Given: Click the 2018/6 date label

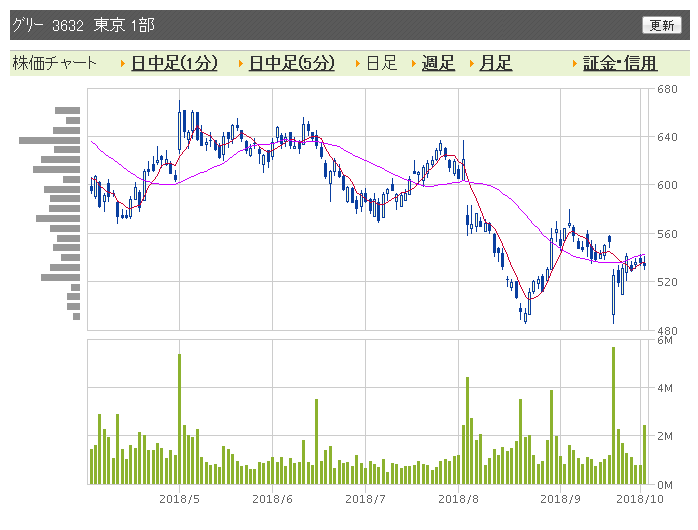Looking at the screenshot, I should tap(272, 499).
